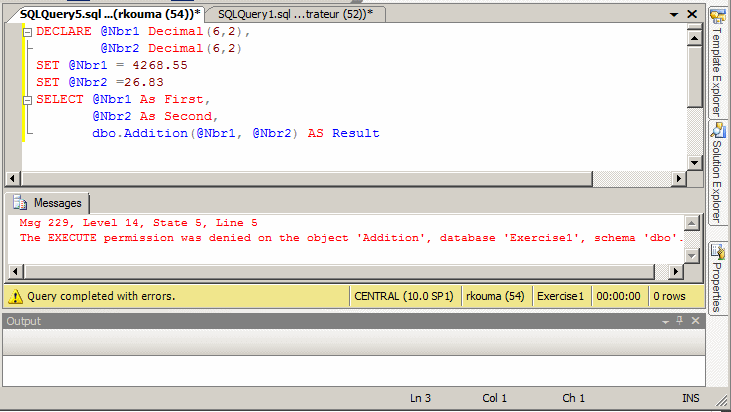The width and height of the screenshot is (731, 412).
Task: Click the rkouma (54) login status
Action: [495, 296]
